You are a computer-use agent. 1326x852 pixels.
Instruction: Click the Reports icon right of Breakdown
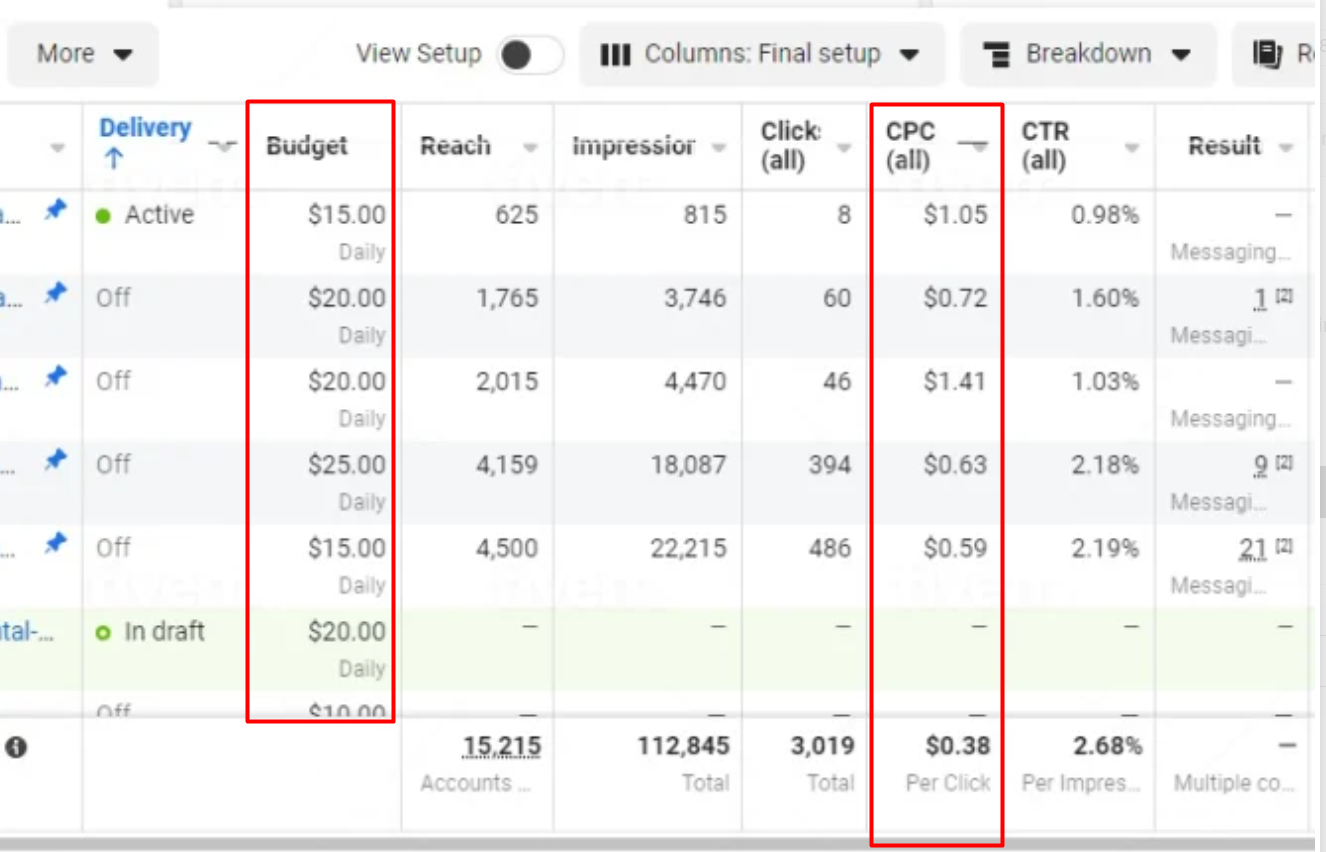coord(1267,54)
